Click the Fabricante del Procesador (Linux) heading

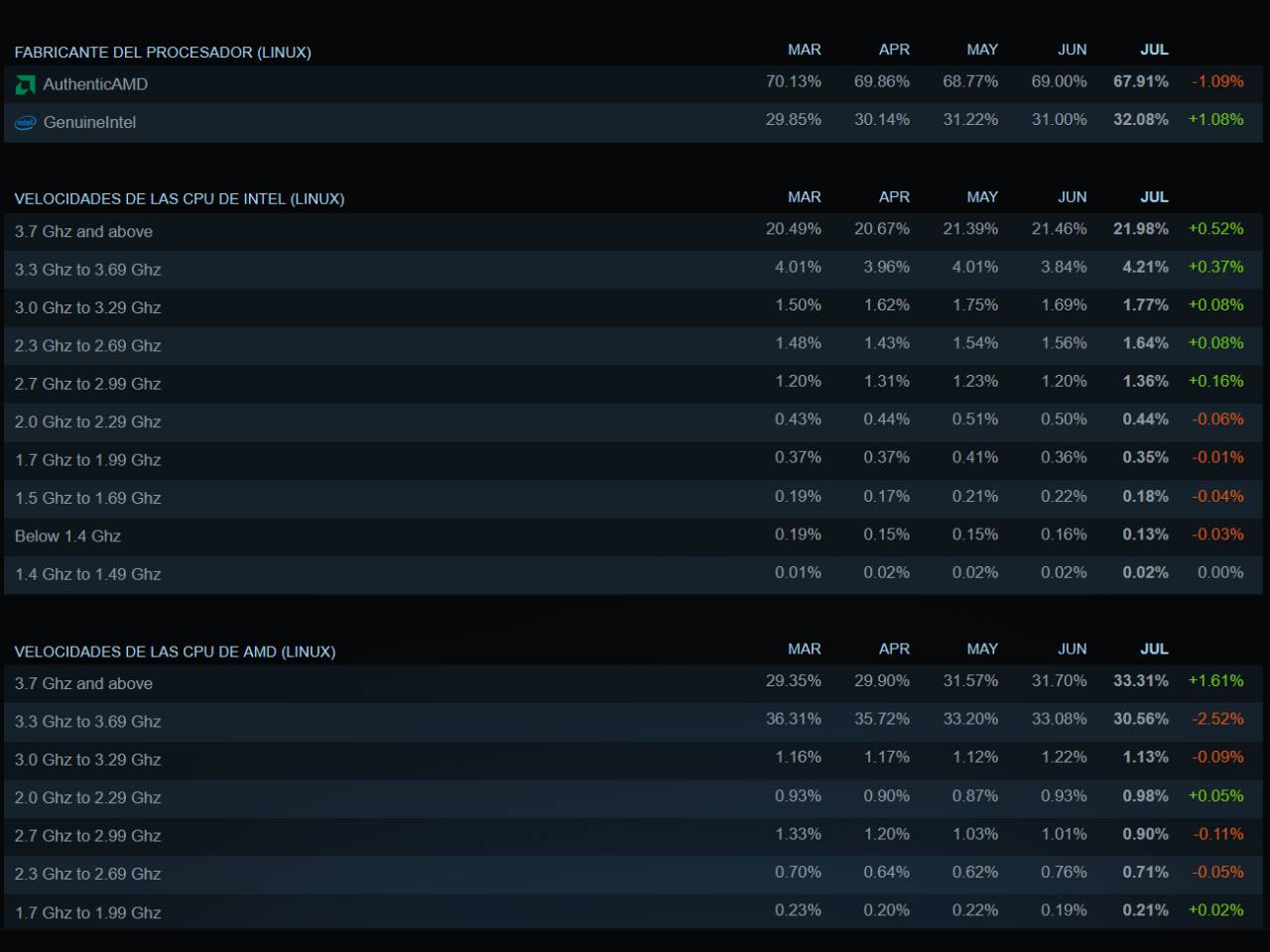tap(163, 52)
